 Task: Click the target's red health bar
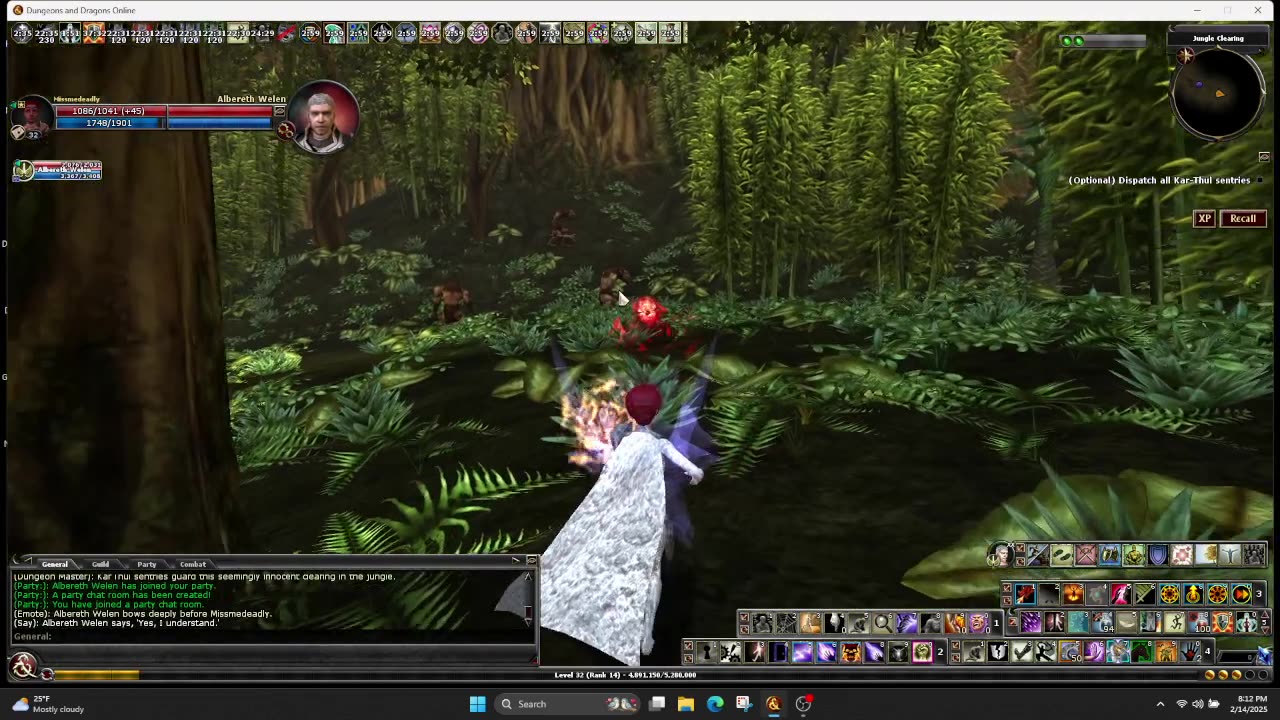[221, 111]
